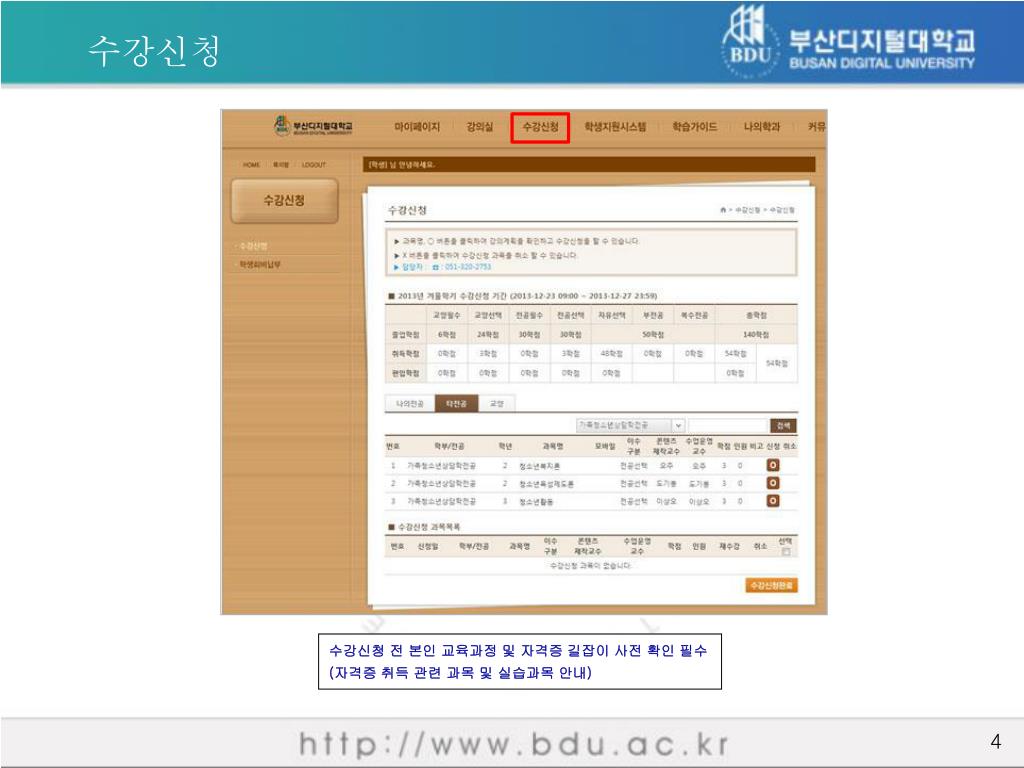1024x768 pixels.
Task: Click the 140학점 total credits cell
Action: 756,334
